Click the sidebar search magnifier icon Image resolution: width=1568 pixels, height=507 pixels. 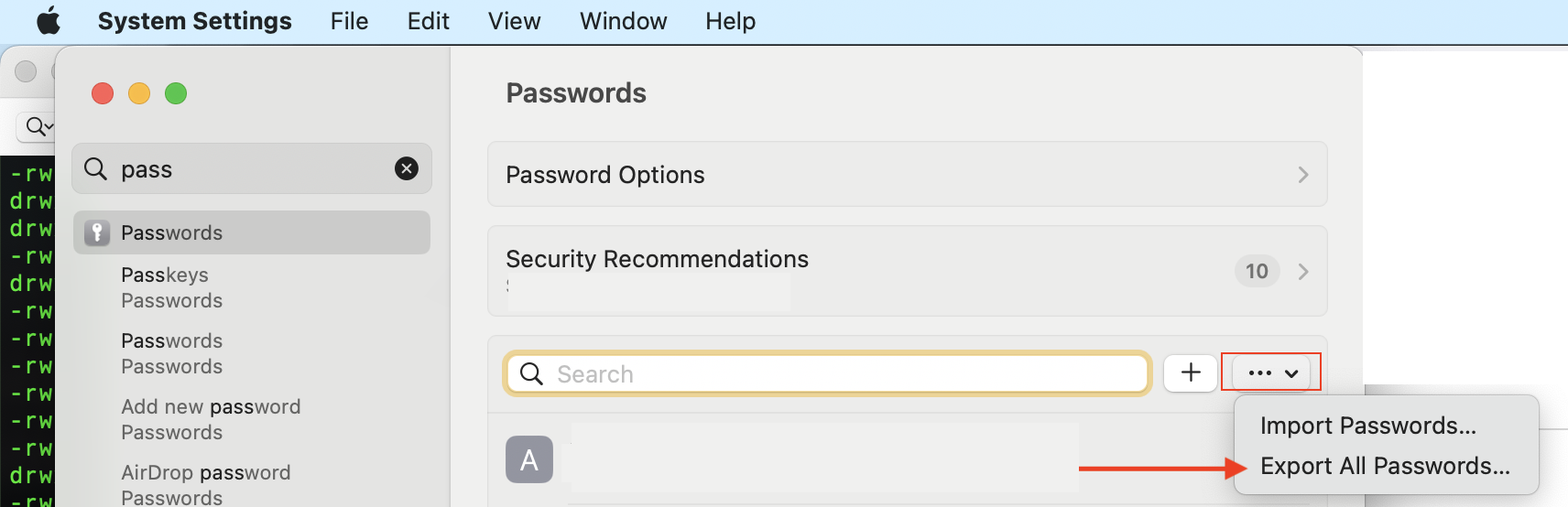(x=96, y=168)
